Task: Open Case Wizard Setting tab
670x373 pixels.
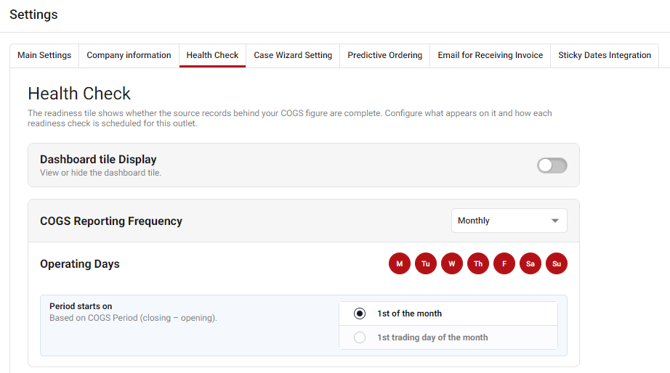Action: [293, 55]
